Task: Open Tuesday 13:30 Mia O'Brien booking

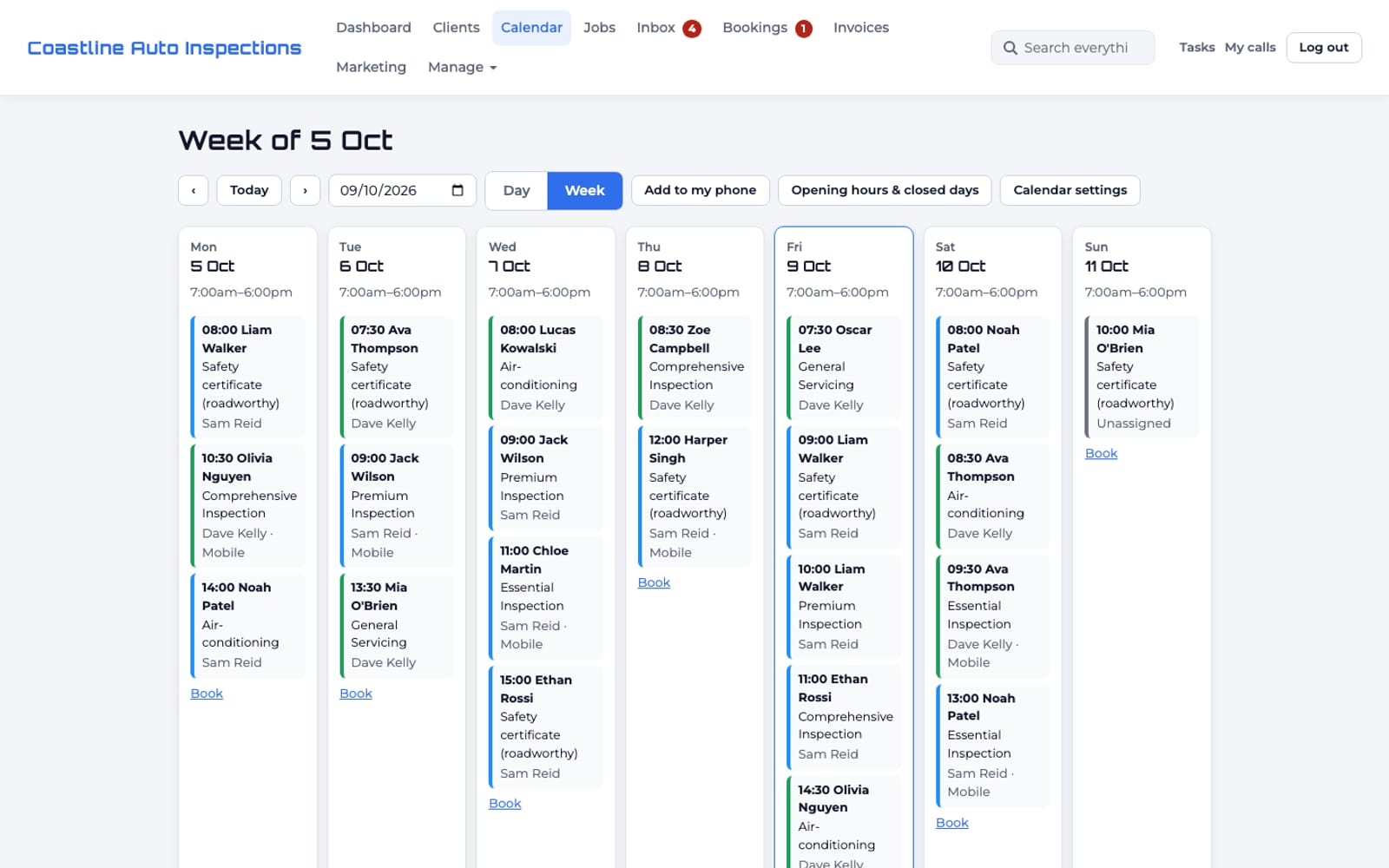Action: click(397, 625)
